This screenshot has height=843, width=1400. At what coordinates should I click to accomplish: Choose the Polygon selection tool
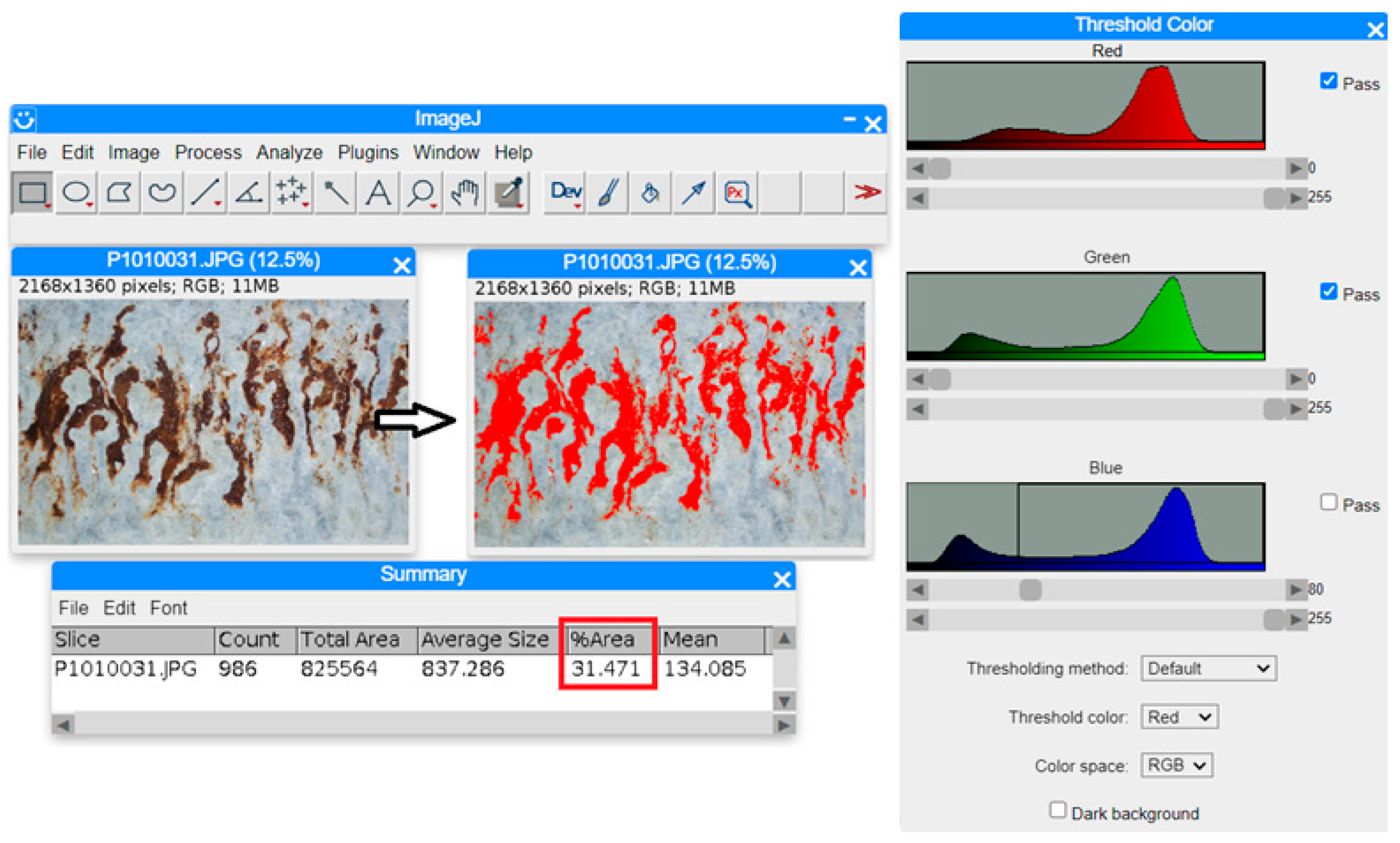pos(119,193)
